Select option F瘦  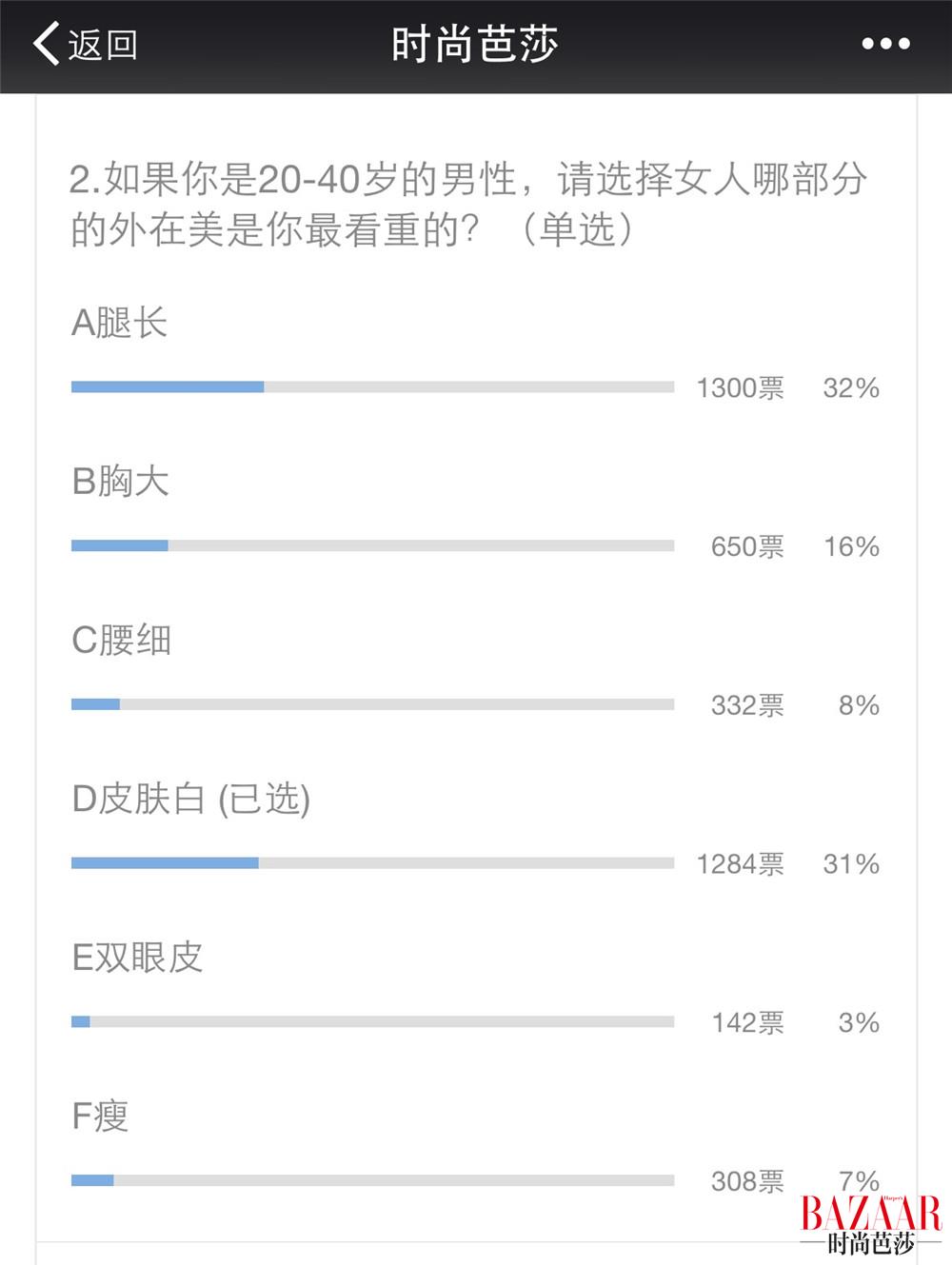pyautogui.click(x=100, y=1117)
